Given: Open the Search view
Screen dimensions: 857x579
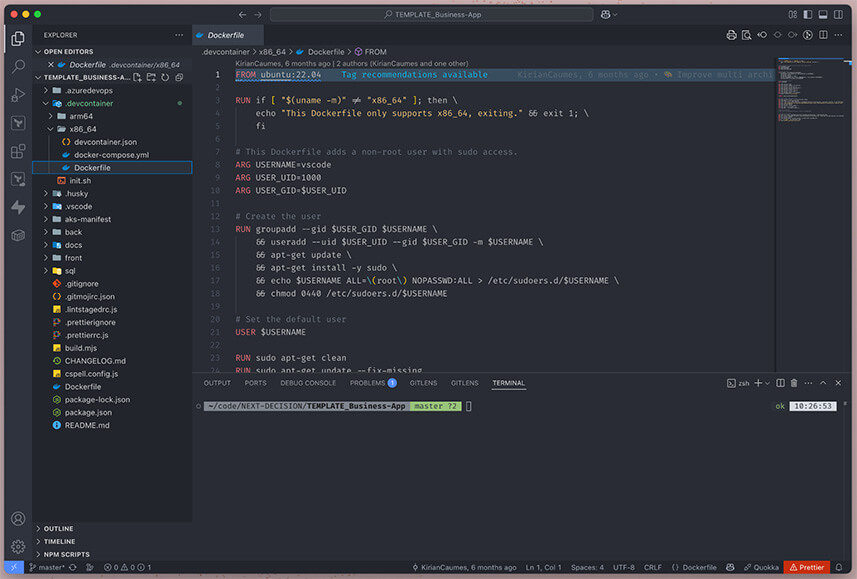Looking at the screenshot, I should tap(16, 66).
